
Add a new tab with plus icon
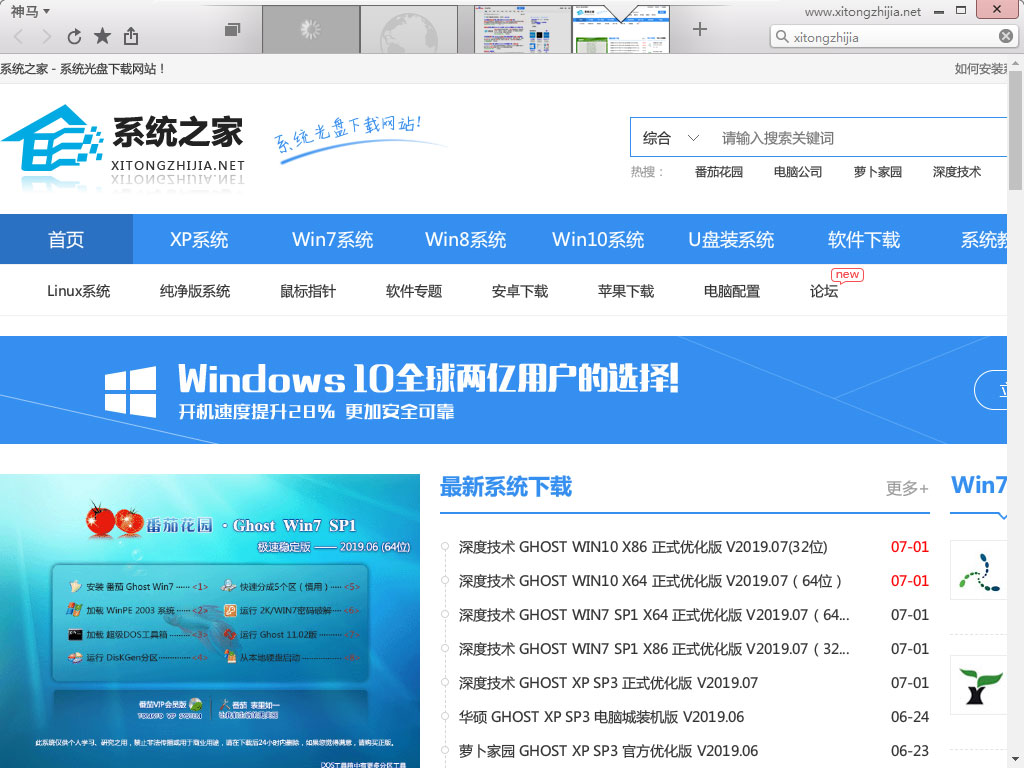[700, 29]
